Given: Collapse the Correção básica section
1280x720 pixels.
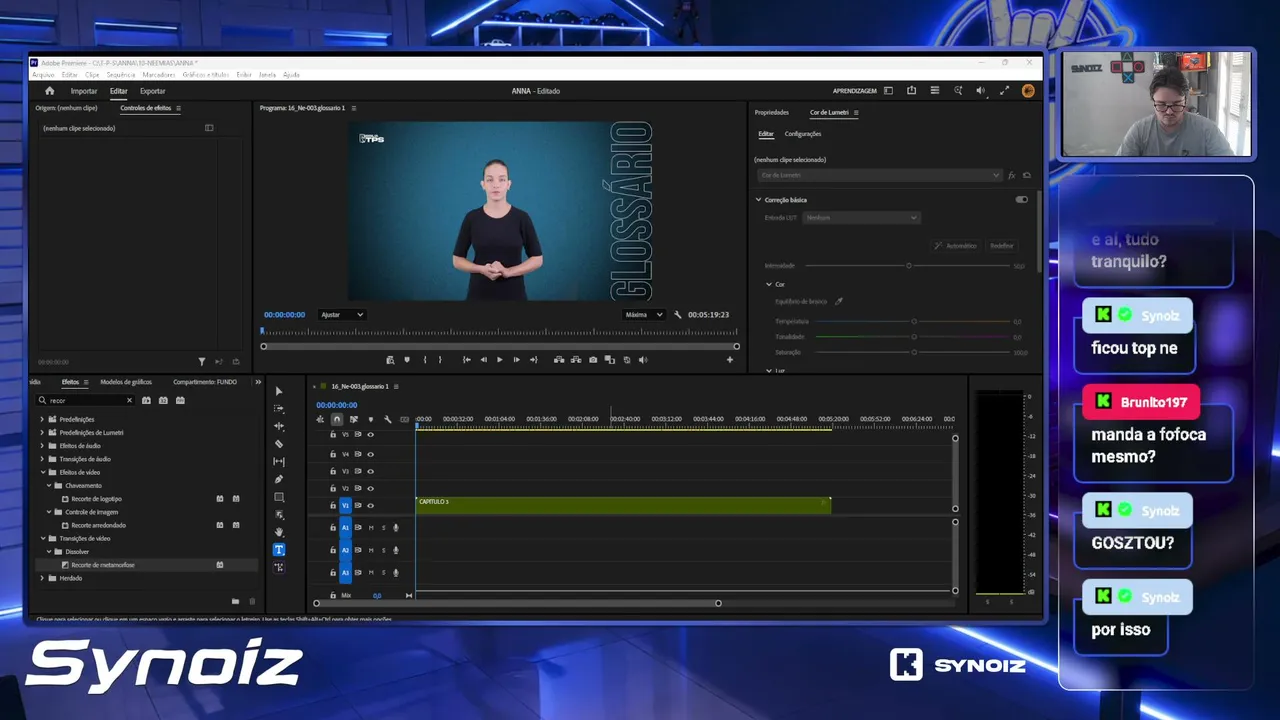Looking at the screenshot, I should (758, 200).
